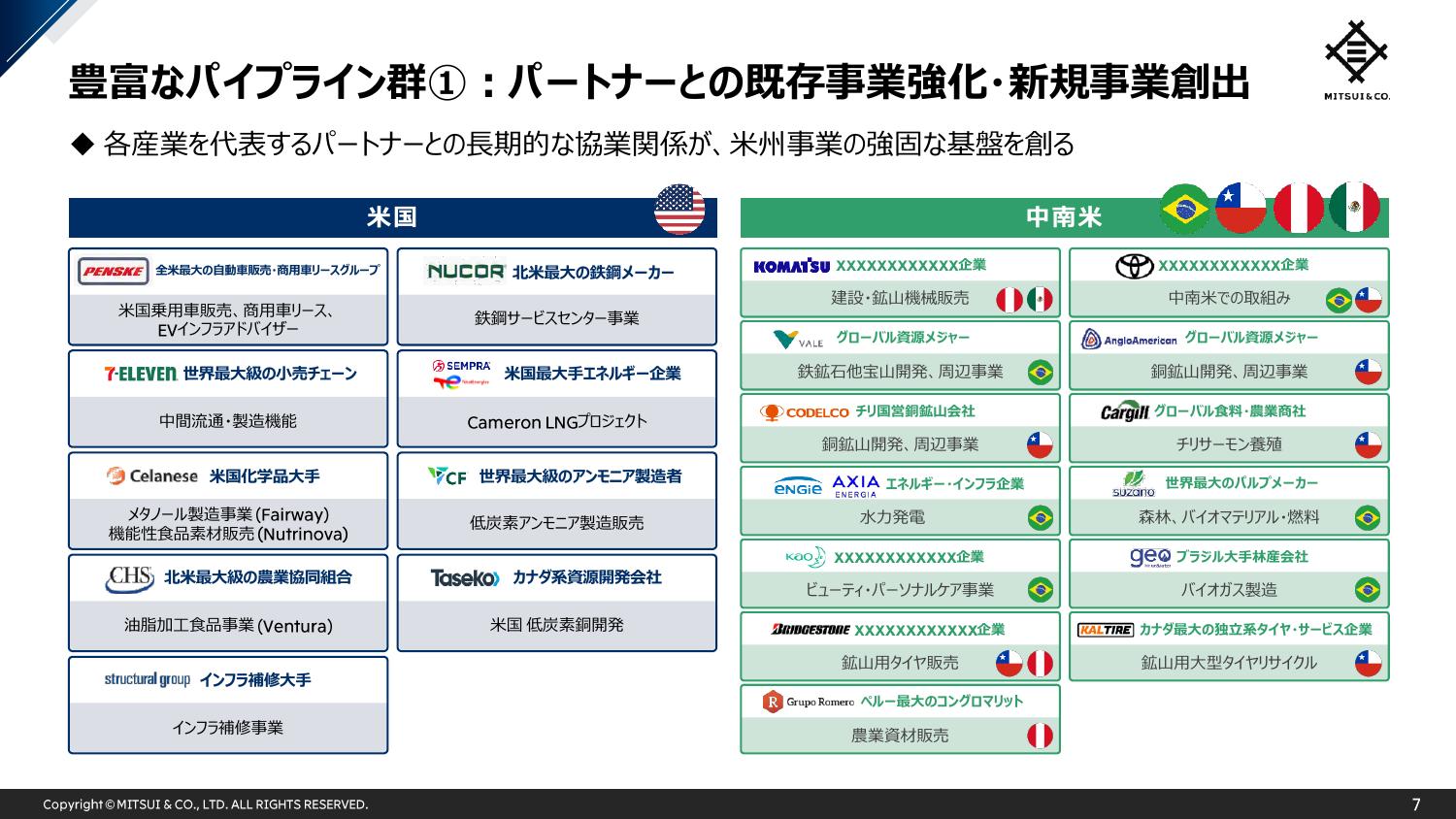Click the ENGIE logo
Screen dimensions: 1456x819
point(798,487)
